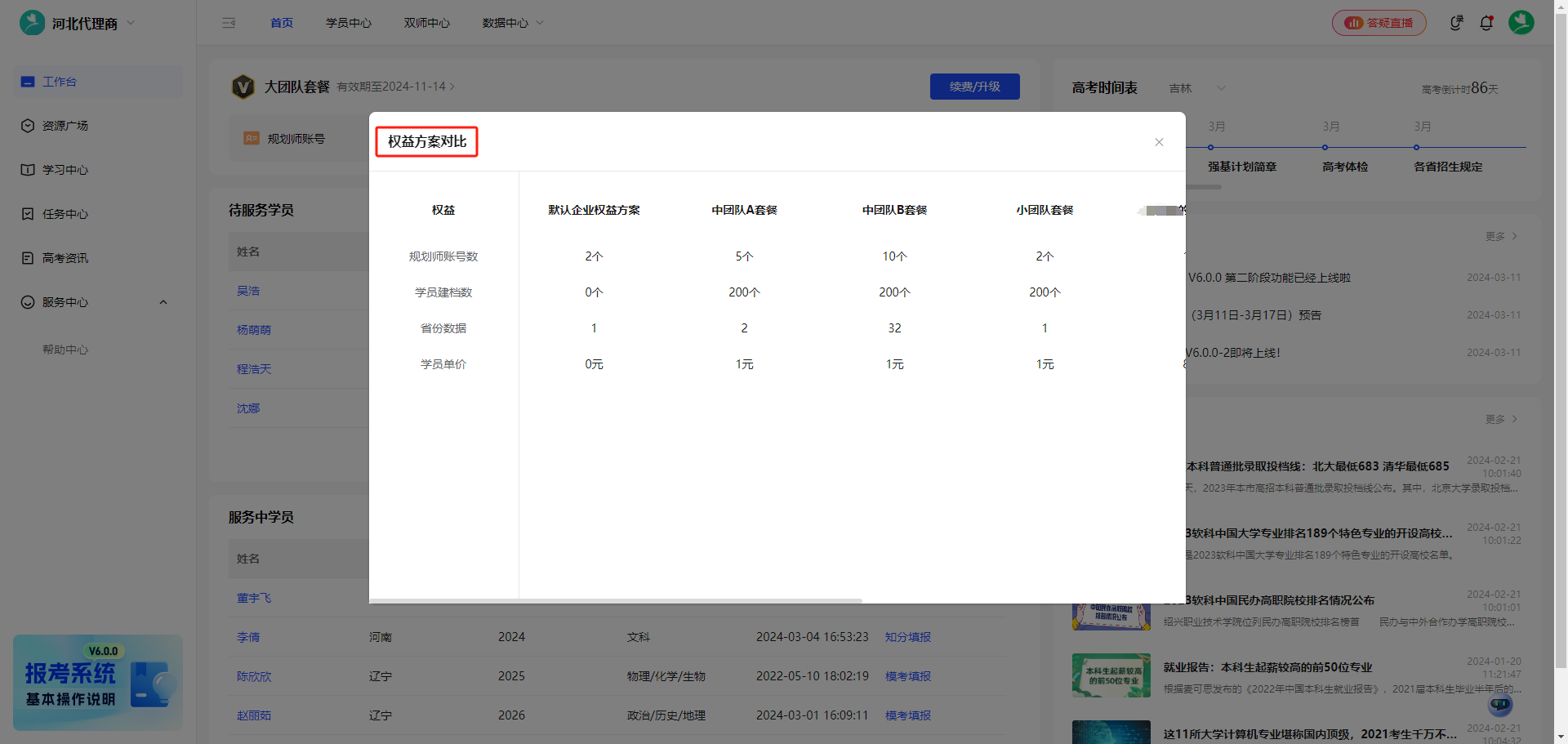Click 省份数据 value 32 for 中团队B套餐
This screenshot has width=1568, height=744.
(894, 328)
